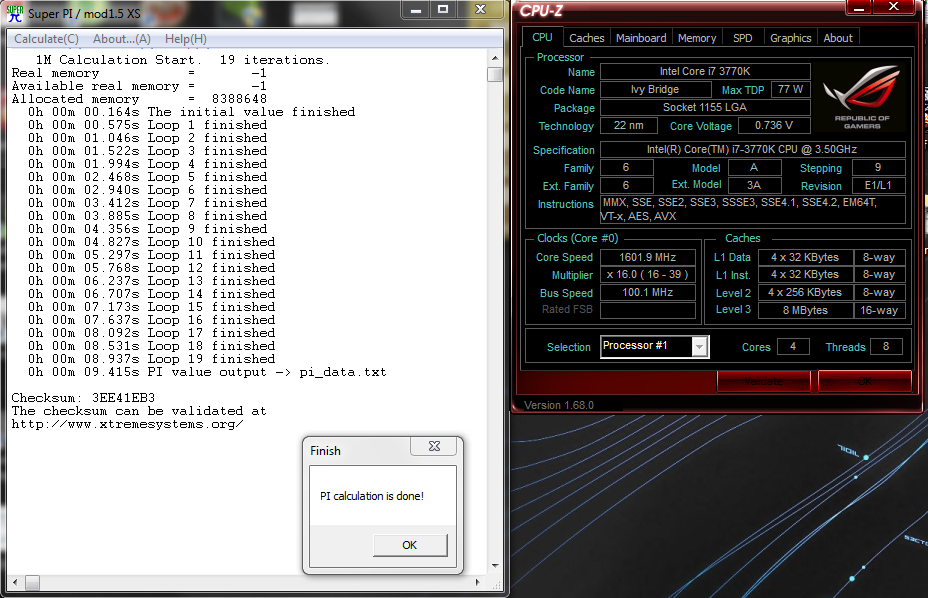Click the Cores value 4

tap(793, 346)
